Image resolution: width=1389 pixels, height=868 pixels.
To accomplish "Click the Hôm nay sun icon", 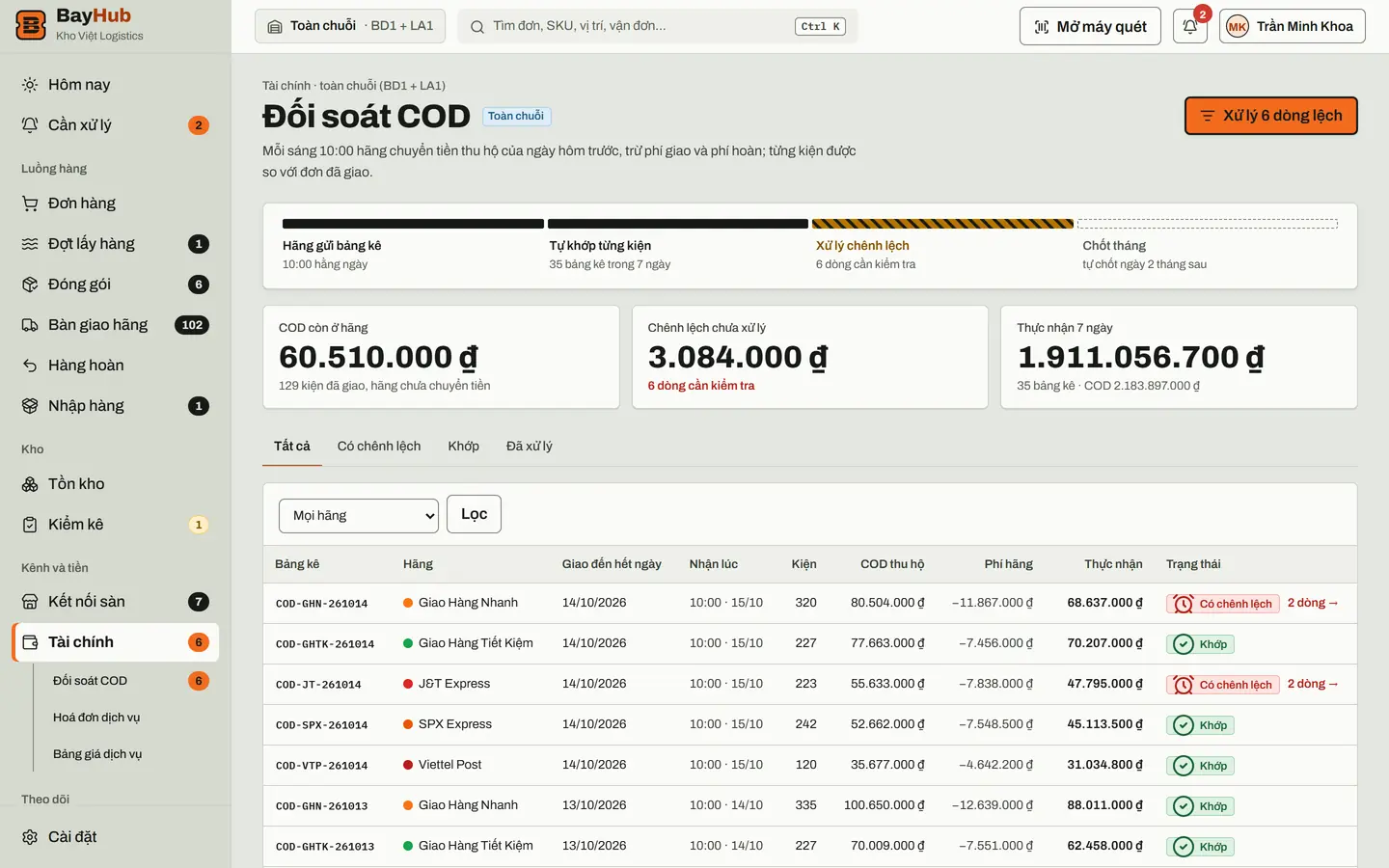I will click(x=30, y=85).
